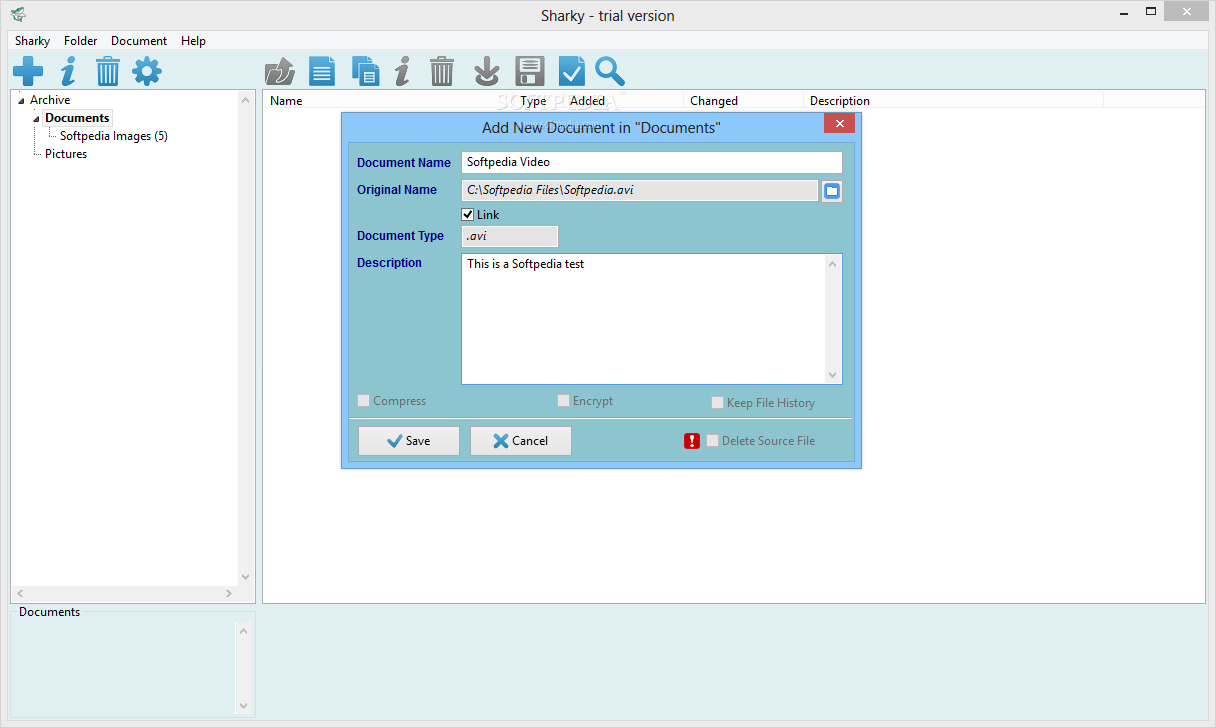Uncheck the Link checkbox
Viewport: 1216px width, 728px height.
click(468, 215)
